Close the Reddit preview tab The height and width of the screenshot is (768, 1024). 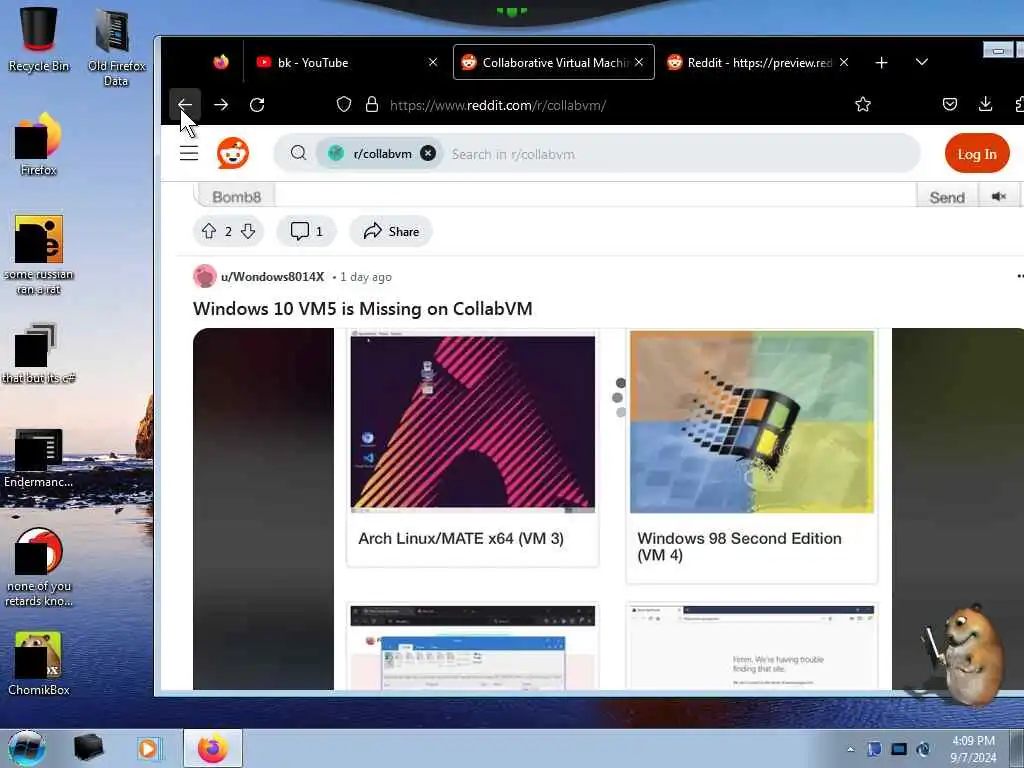(844, 62)
